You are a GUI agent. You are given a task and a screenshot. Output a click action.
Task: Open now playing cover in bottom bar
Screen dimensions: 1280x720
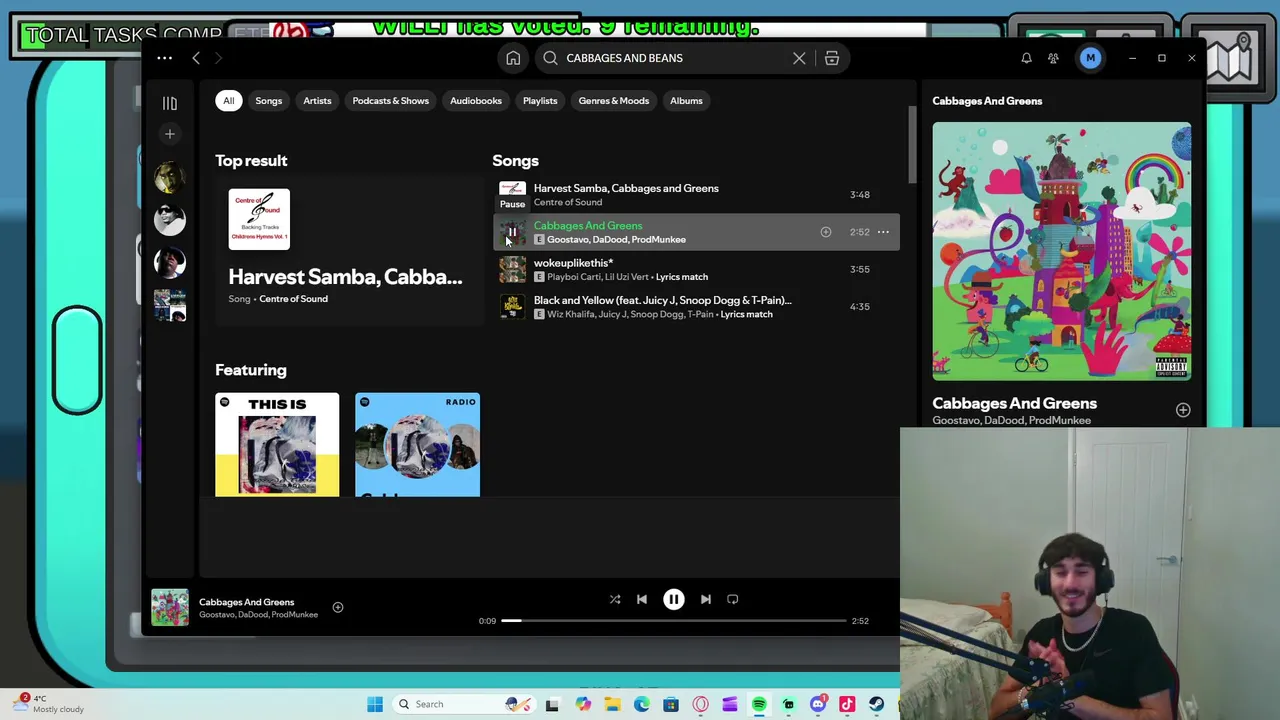click(170, 608)
